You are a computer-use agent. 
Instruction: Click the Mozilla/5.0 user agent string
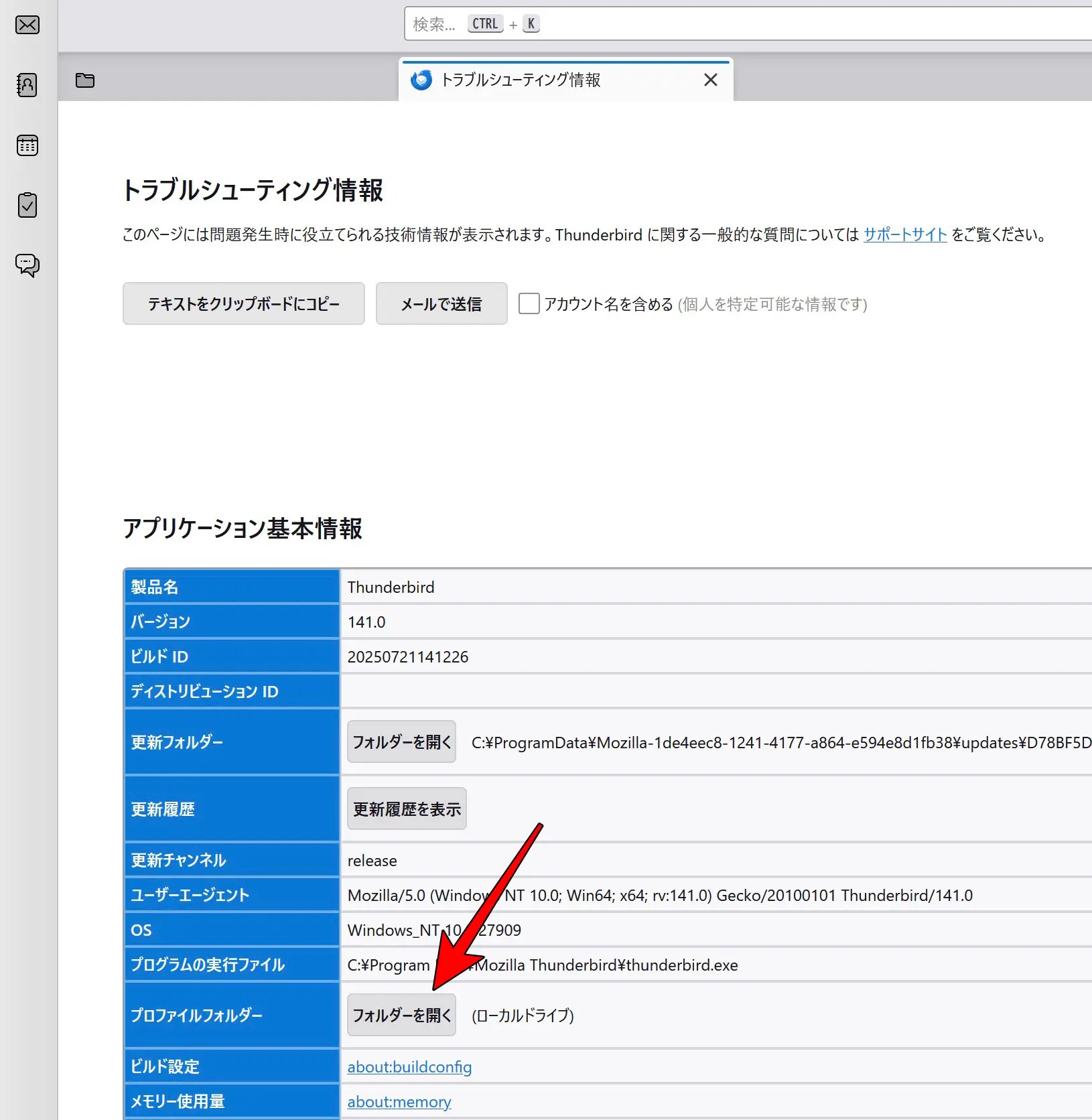[660, 895]
